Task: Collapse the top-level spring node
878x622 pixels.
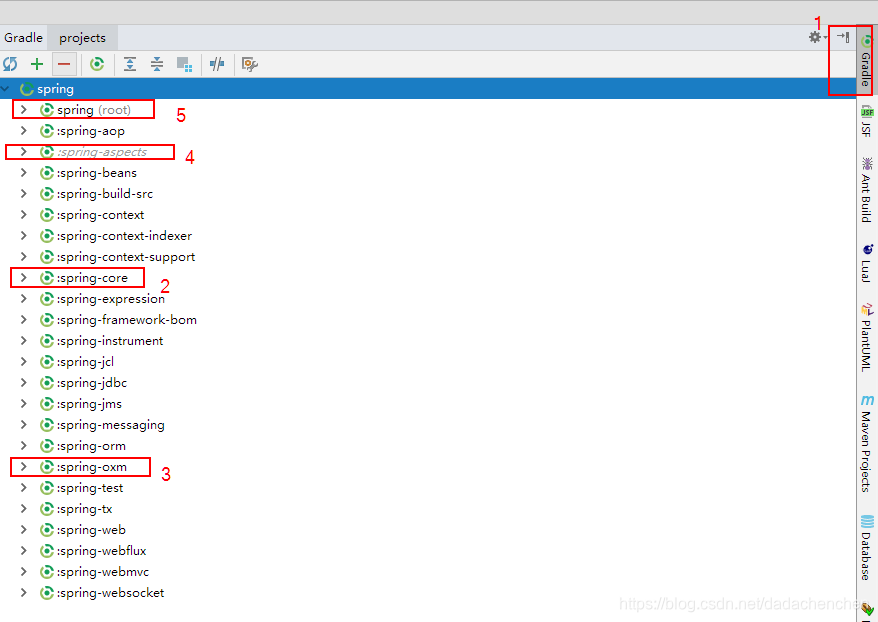Action: (6, 89)
